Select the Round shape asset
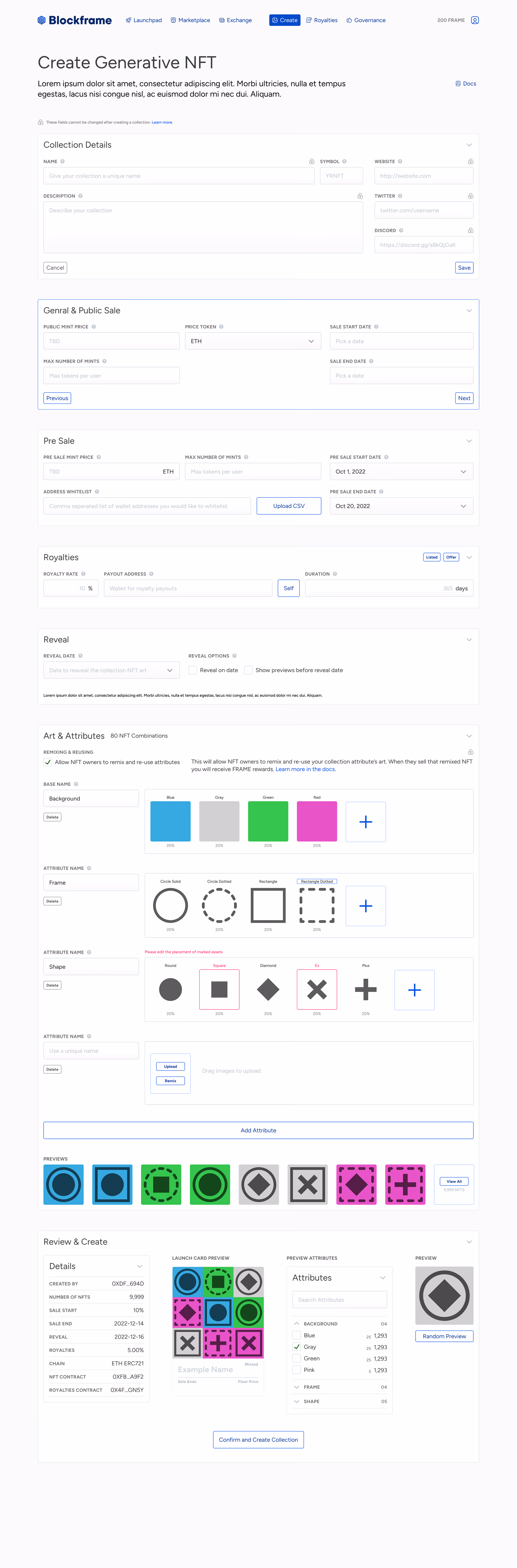This screenshot has height=1568, width=517. coord(170,990)
